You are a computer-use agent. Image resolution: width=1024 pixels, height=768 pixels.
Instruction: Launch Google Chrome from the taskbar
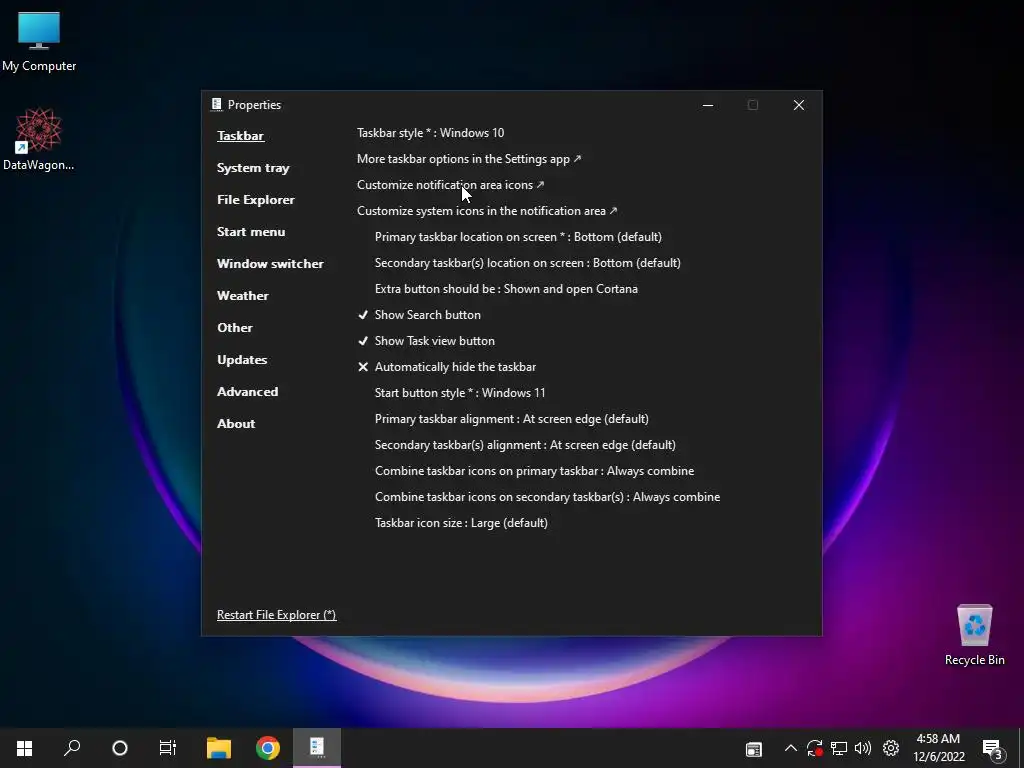pos(268,748)
